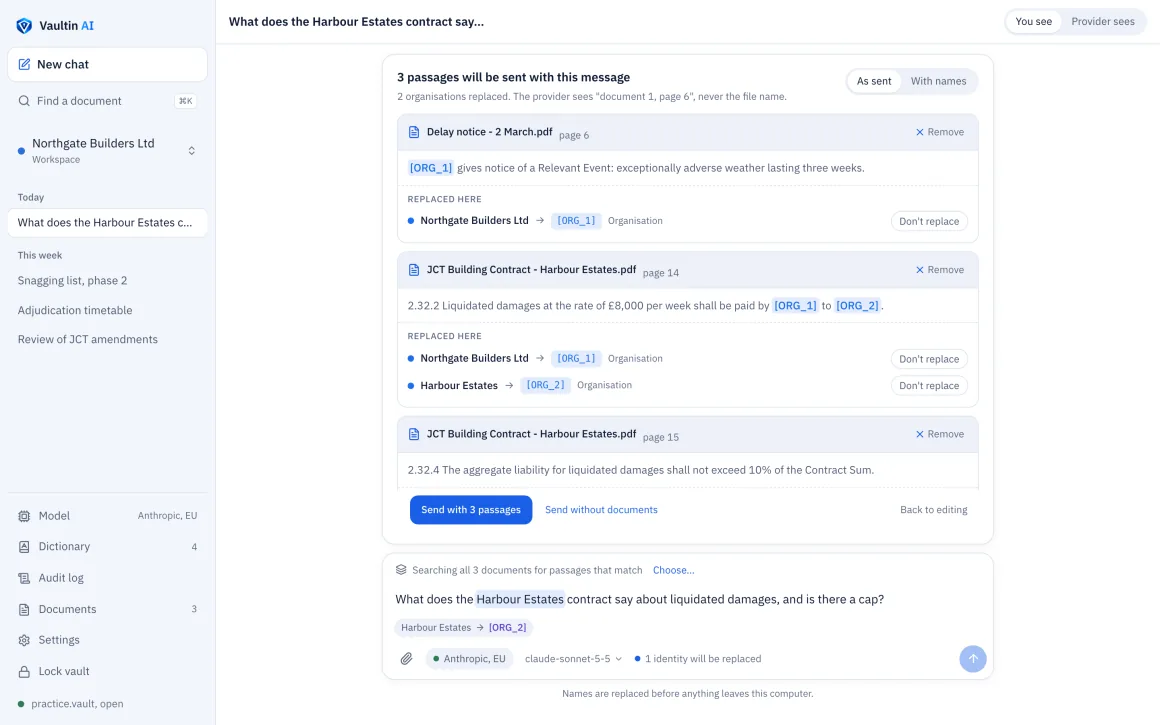Click the Anthropic, EU provider chip

(469, 658)
